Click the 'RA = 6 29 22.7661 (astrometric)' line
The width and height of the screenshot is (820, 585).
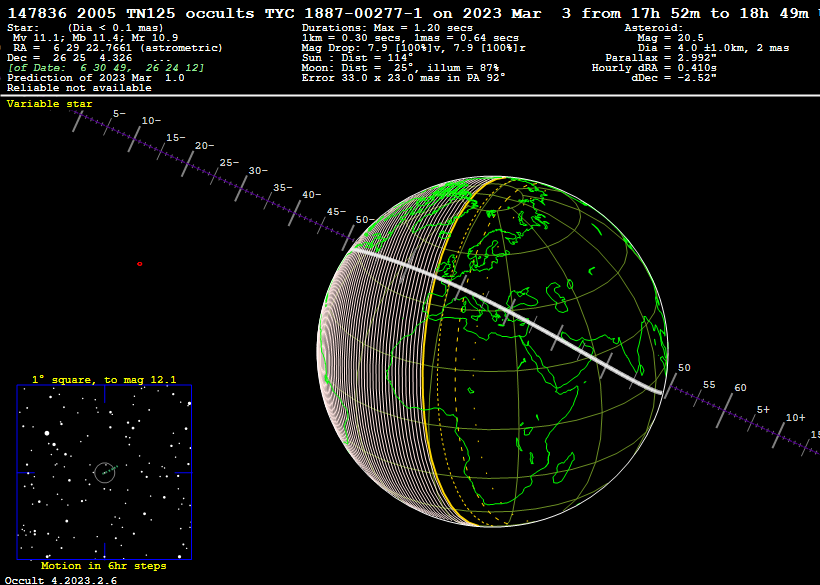pos(118,48)
